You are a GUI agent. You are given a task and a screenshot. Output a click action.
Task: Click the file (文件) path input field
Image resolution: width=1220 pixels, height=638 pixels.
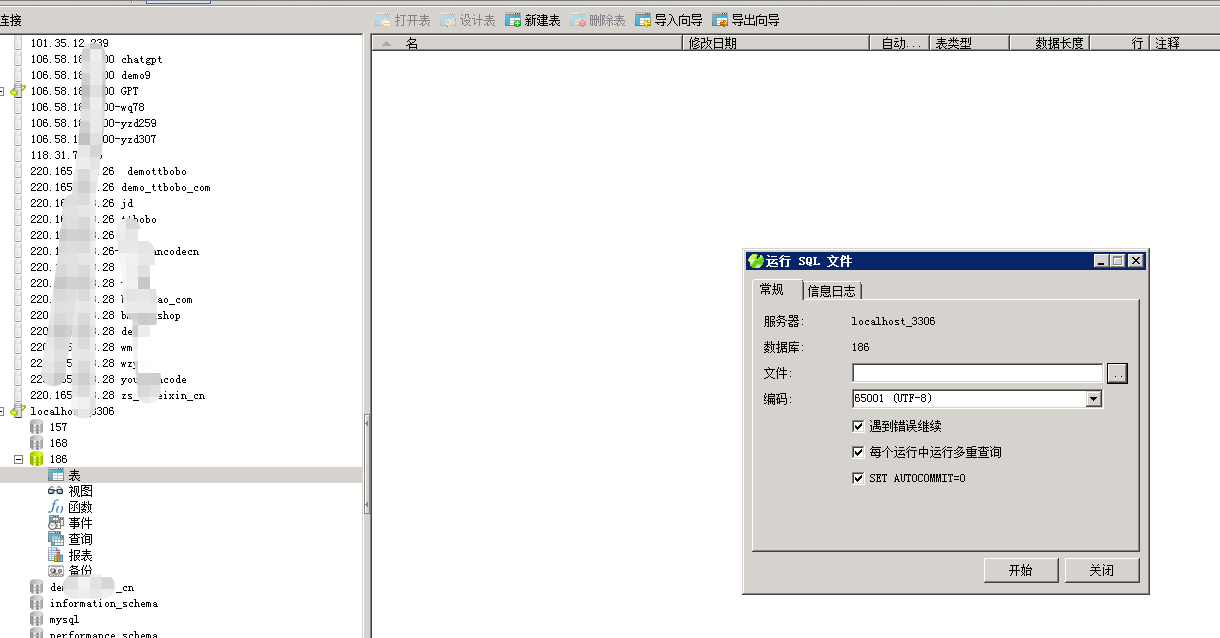(x=976, y=373)
